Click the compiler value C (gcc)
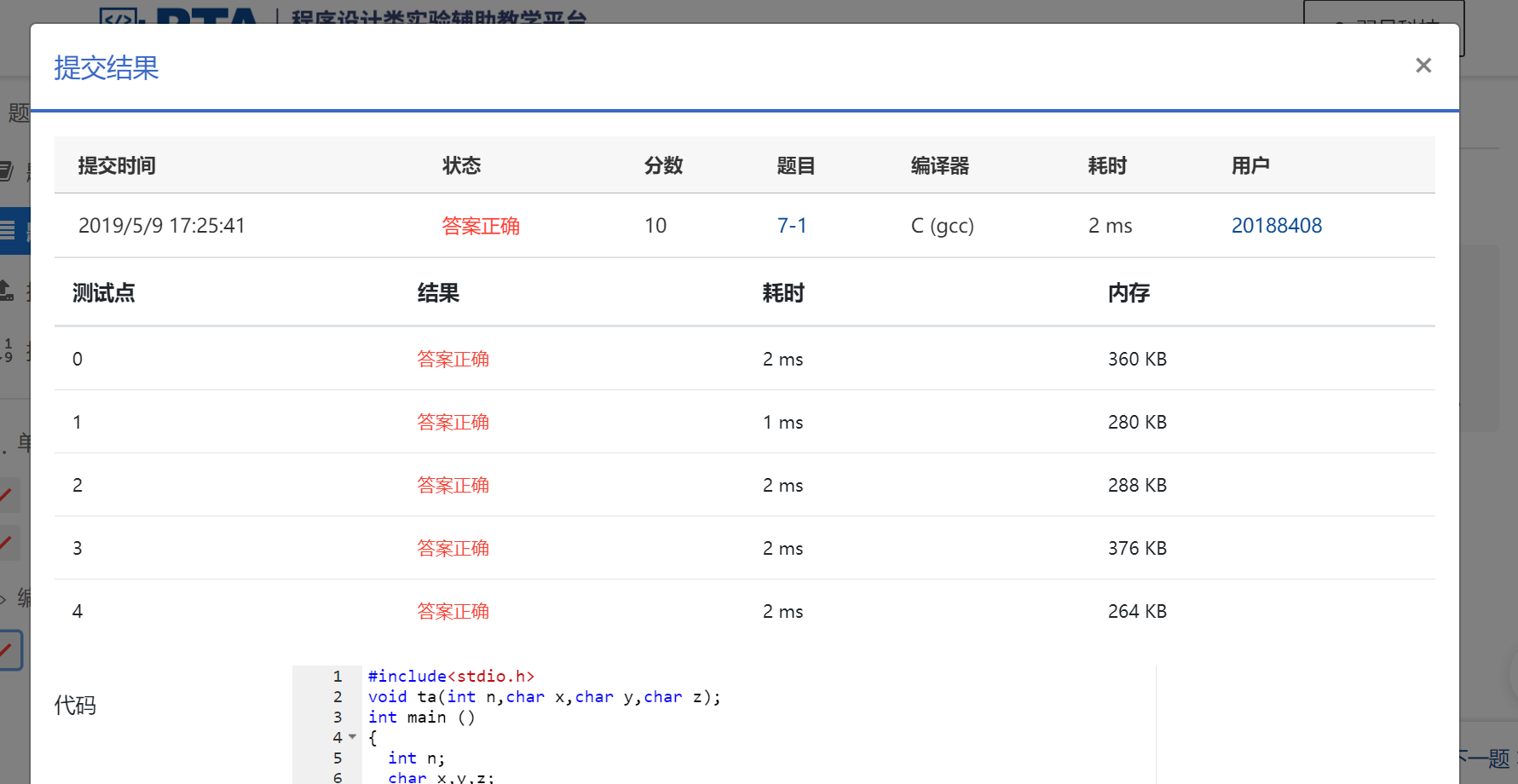1518x784 pixels. coord(942,226)
